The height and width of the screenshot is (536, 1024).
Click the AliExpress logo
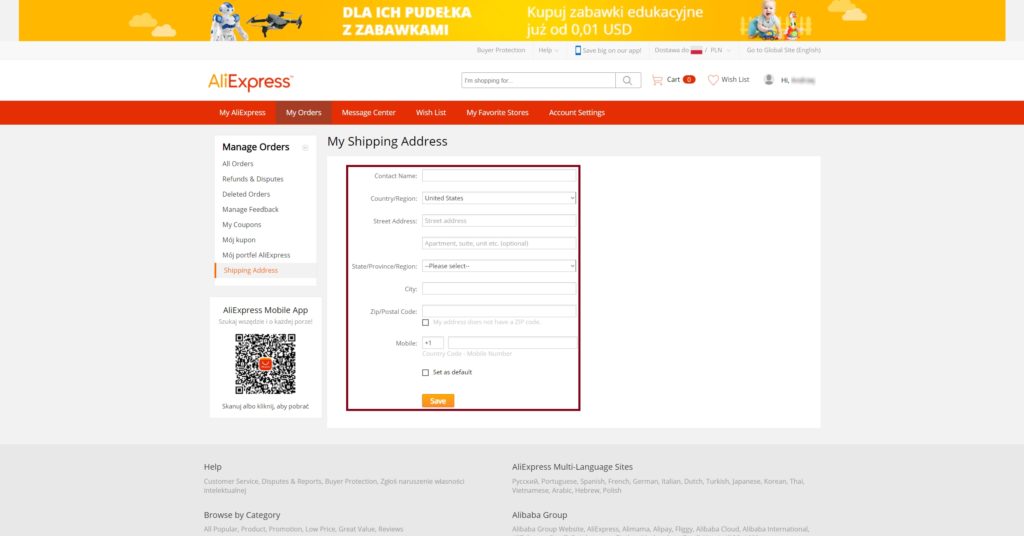click(250, 82)
